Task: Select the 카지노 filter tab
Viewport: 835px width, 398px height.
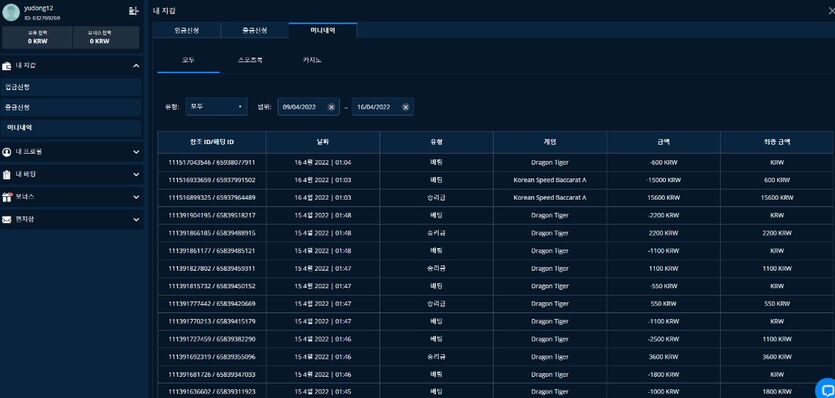Action: coord(312,60)
